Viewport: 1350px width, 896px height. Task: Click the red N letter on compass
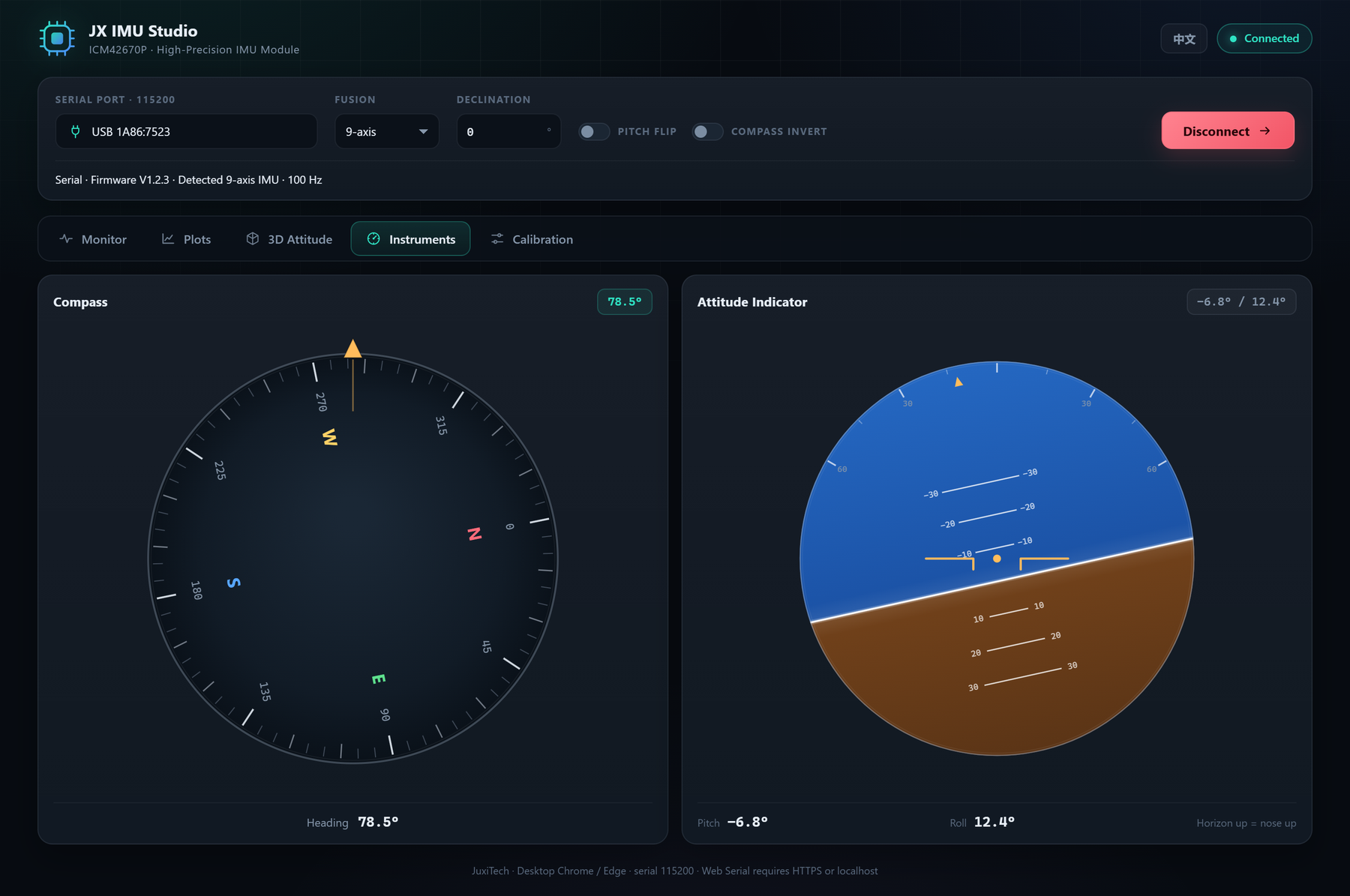click(x=475, y=534)
